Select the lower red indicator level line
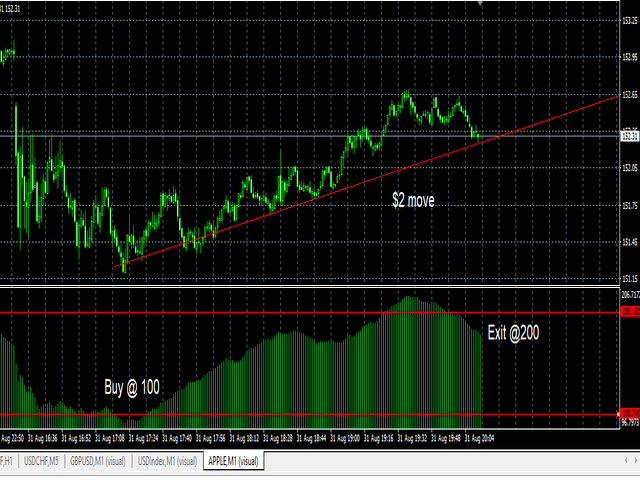Viewport: 640px width, 480px height. point(310,415)
